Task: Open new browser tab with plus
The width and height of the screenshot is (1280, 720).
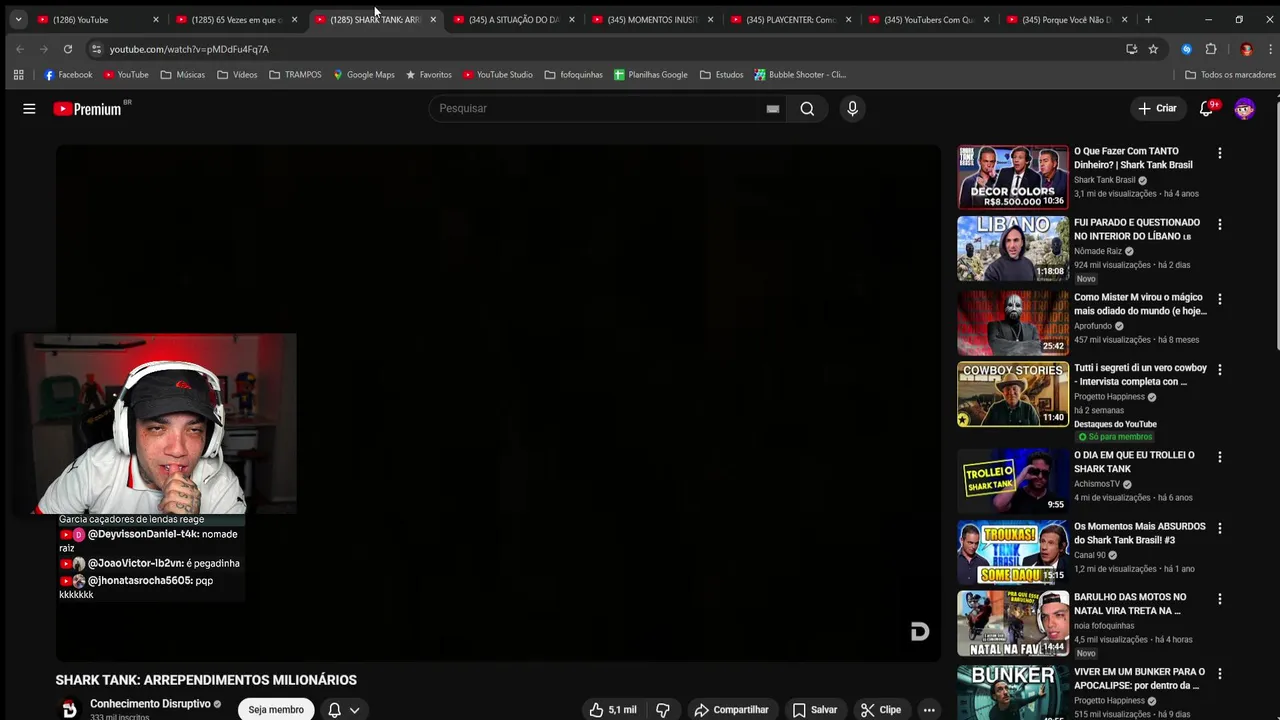Action: pos(1148,19)
